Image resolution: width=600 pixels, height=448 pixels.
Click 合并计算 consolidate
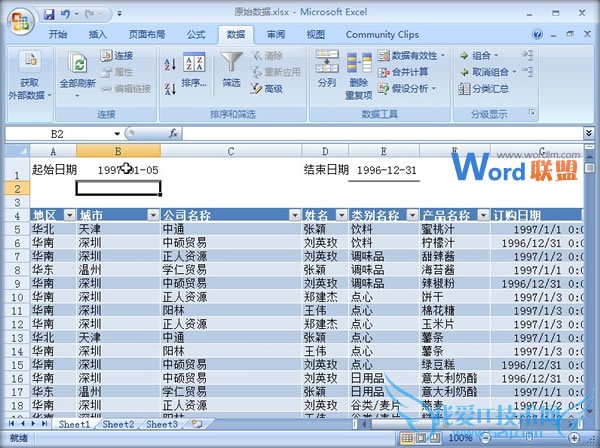403,72
